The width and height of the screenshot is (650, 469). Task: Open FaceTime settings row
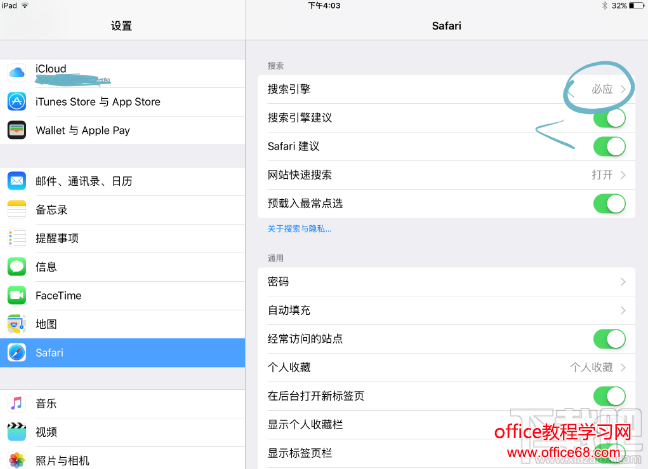tap(123, 296)
